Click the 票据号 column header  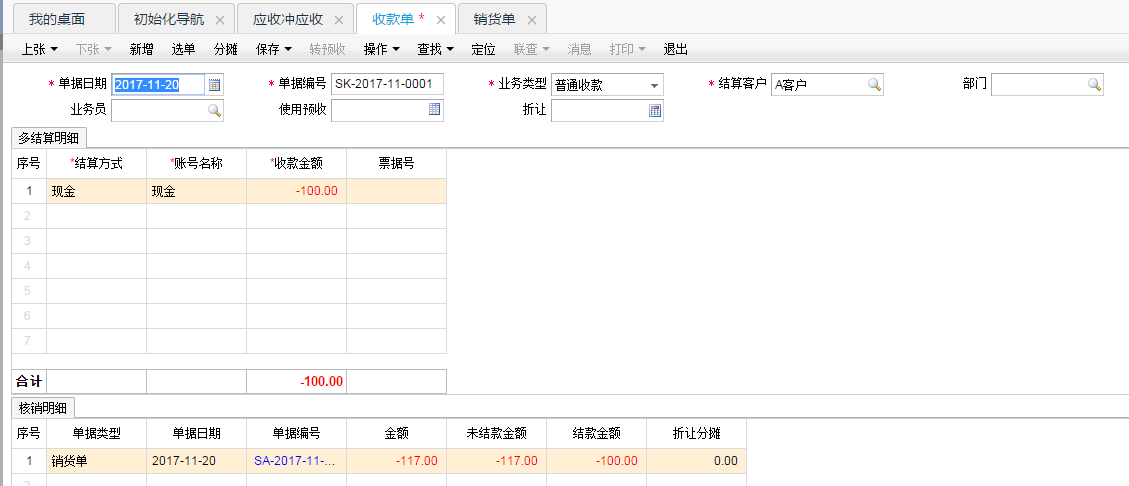[x=397, y=163]
